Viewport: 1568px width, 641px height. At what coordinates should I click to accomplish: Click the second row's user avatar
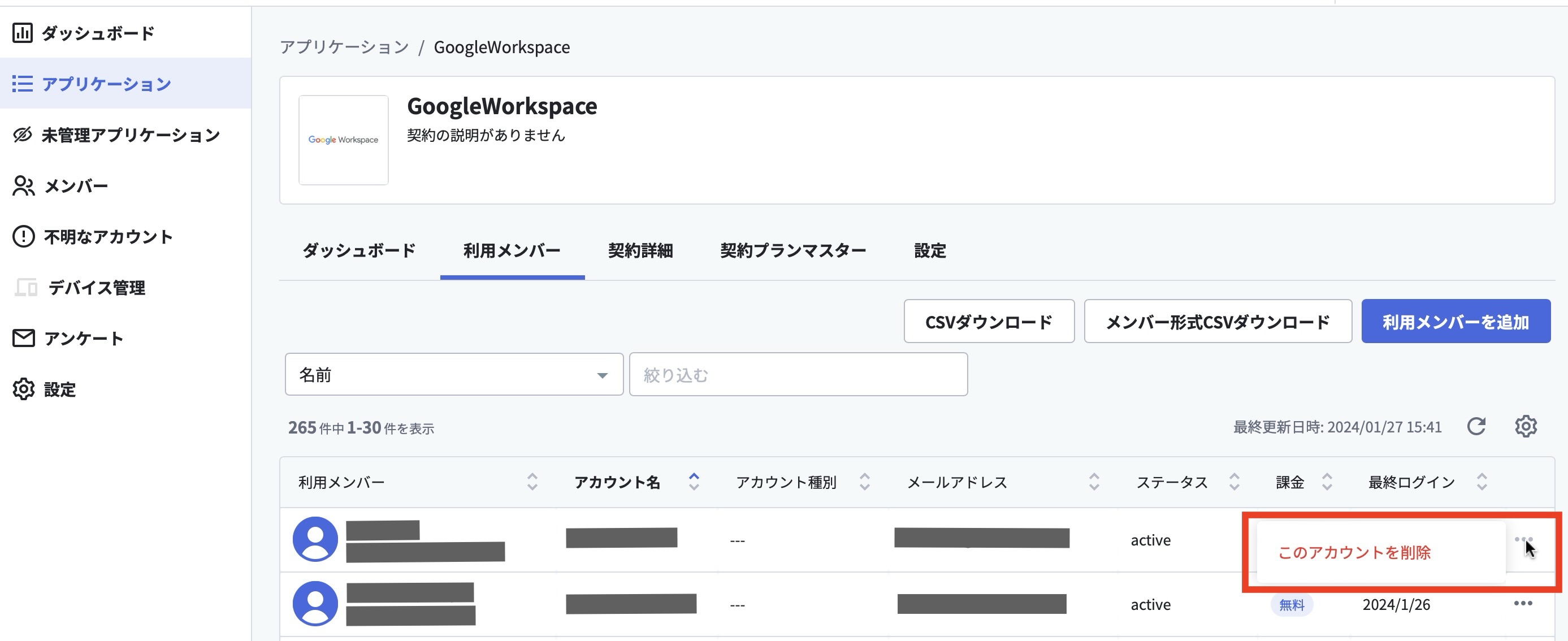click(x=315, y=603)
